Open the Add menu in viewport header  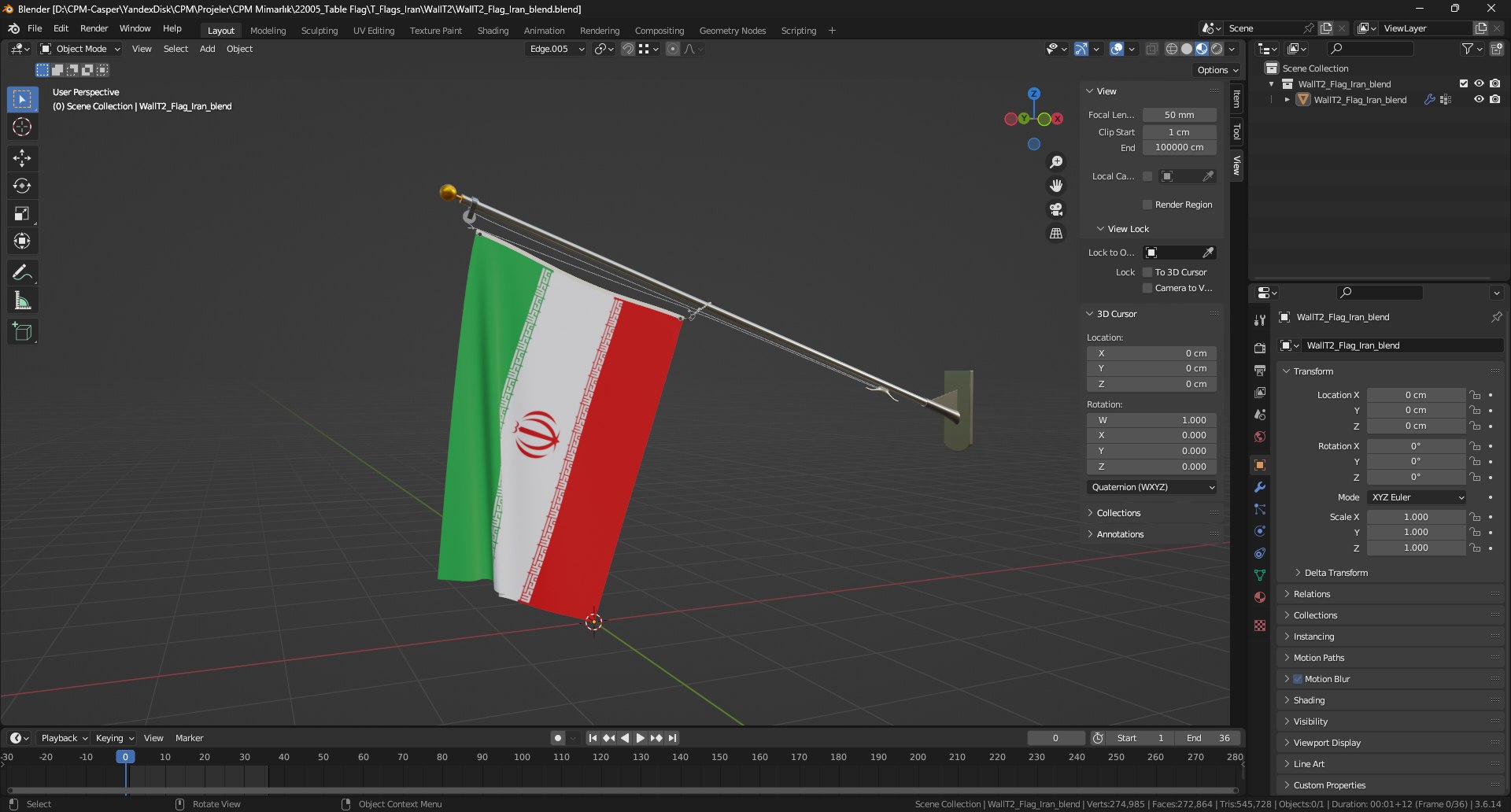pos(207,49)
